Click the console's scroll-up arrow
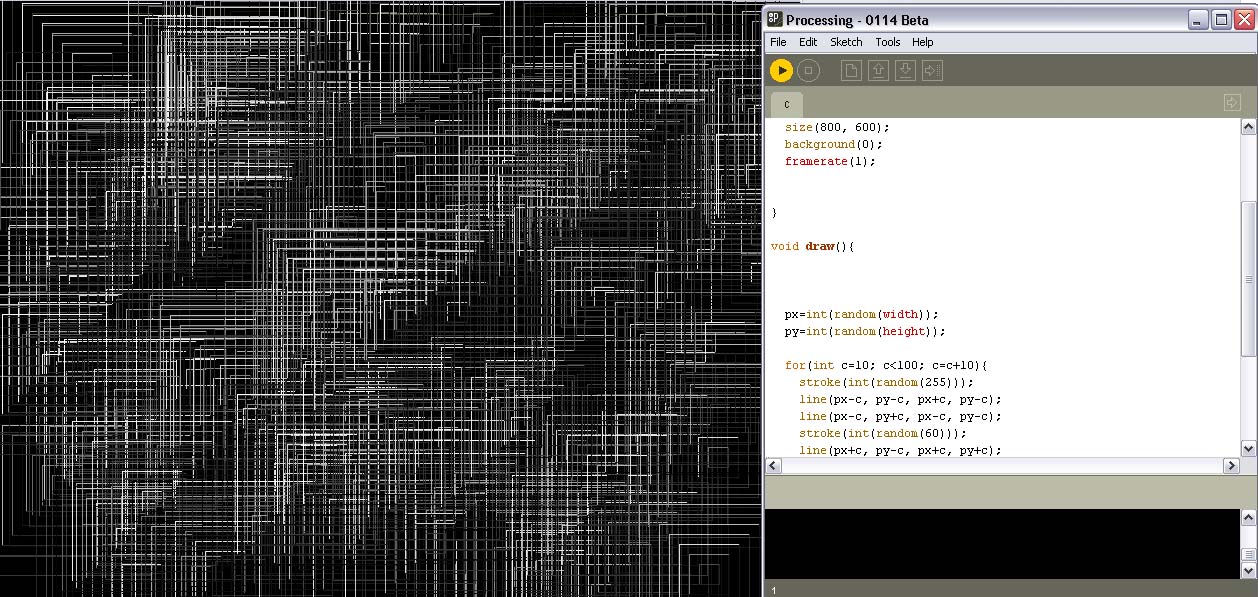Viewport: 1258px width, 597px height. (1248, 518)
